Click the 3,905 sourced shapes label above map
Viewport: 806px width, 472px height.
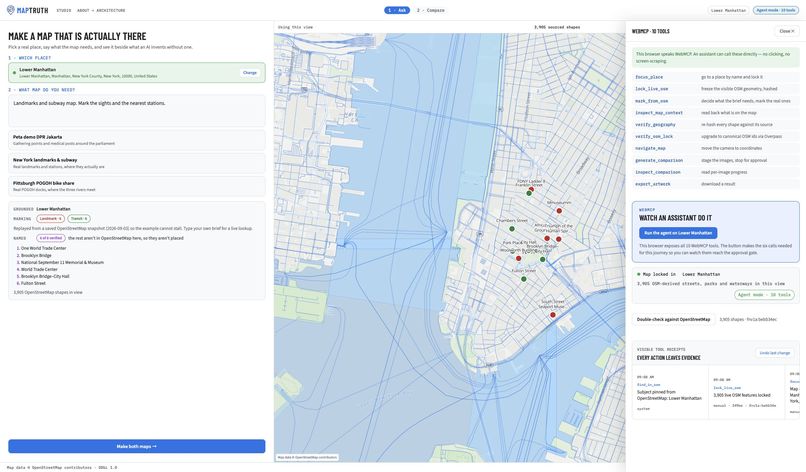[557, 27]
